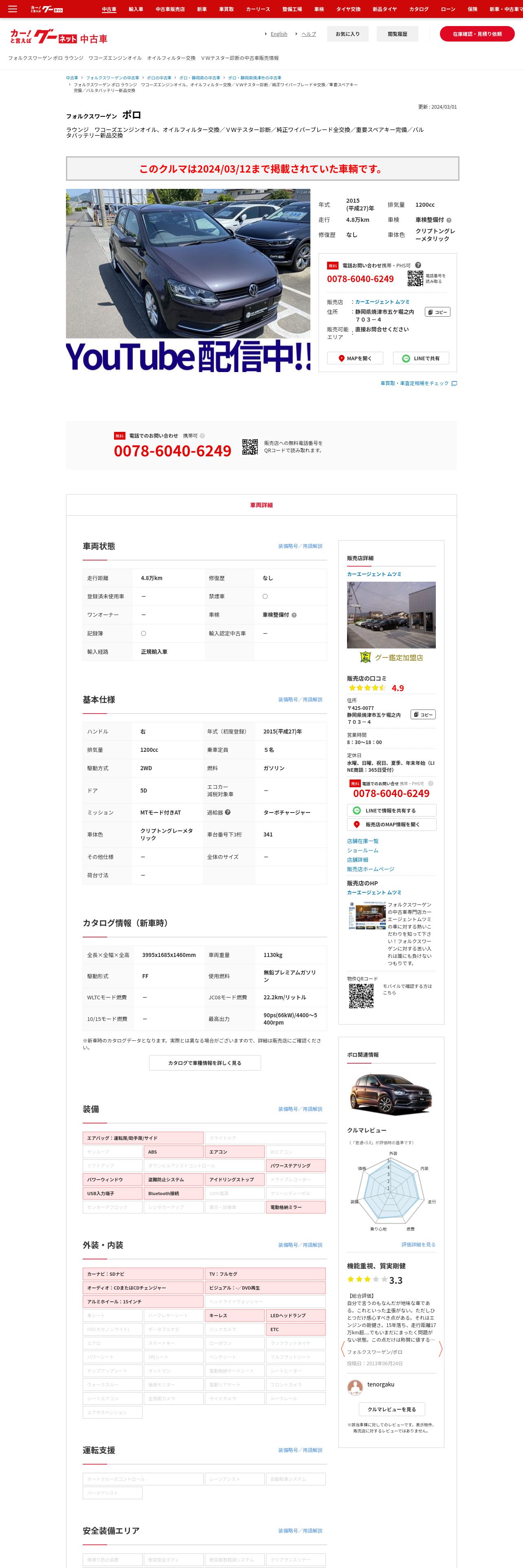The width and height of the screenshot is (523, 1568).
Task: Copy sidebar shop address with コピー button
Action: (x=423, y=715)
